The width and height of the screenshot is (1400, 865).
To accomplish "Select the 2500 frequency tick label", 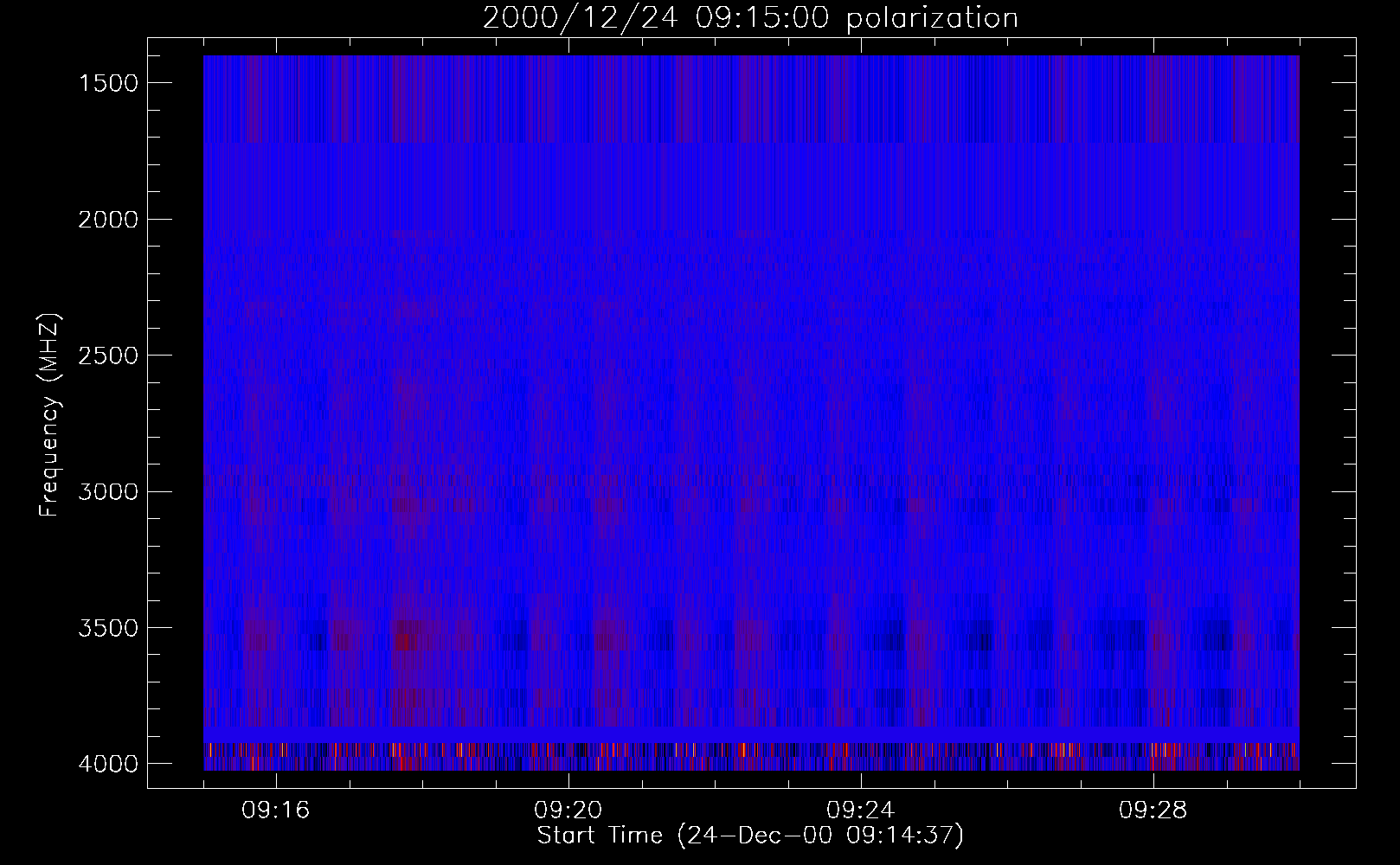I will click(x=108, y=355).
